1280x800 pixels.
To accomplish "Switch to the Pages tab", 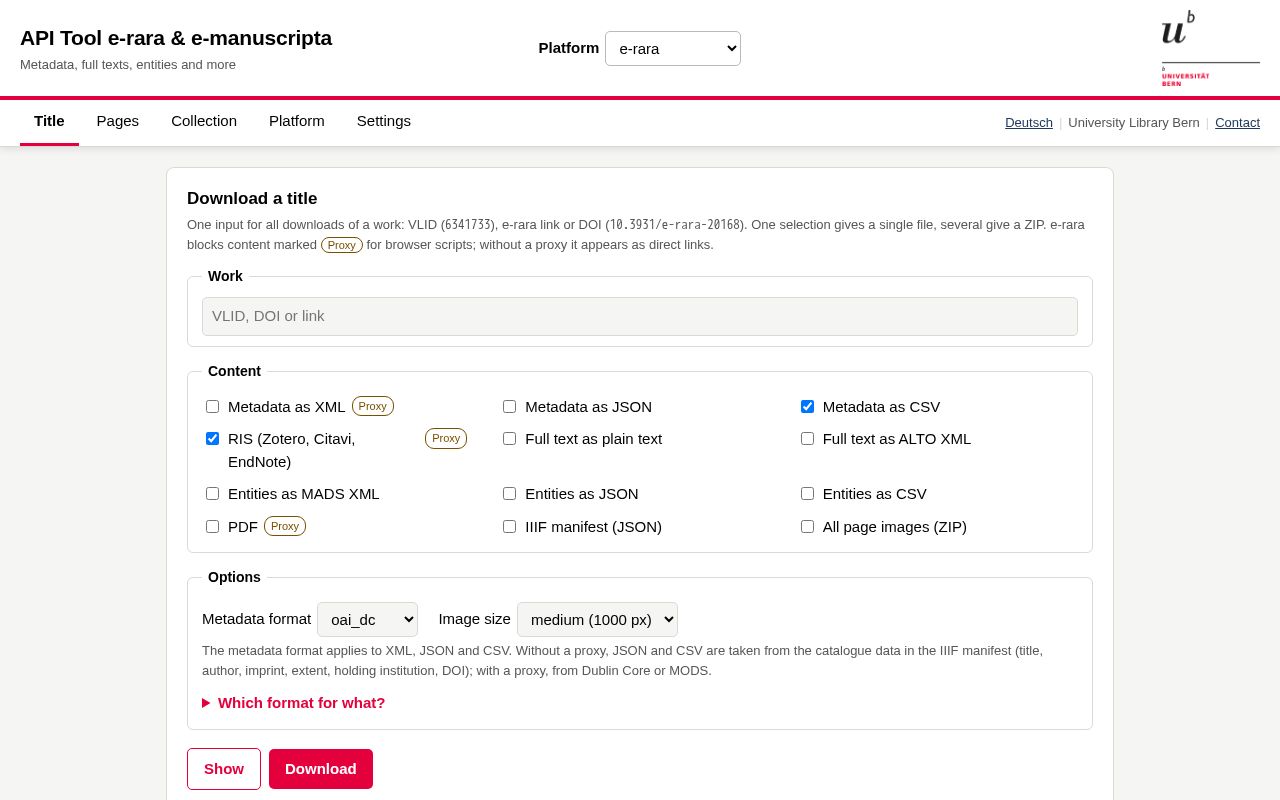I will 118,121.
